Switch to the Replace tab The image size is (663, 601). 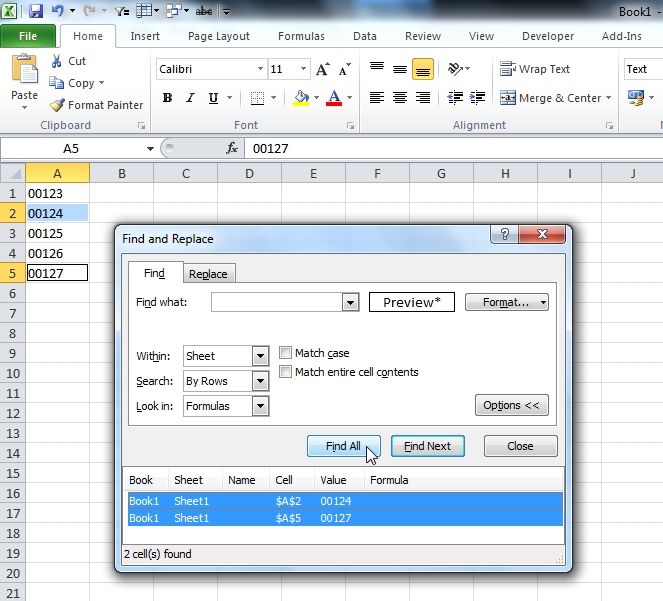point(208,274)
